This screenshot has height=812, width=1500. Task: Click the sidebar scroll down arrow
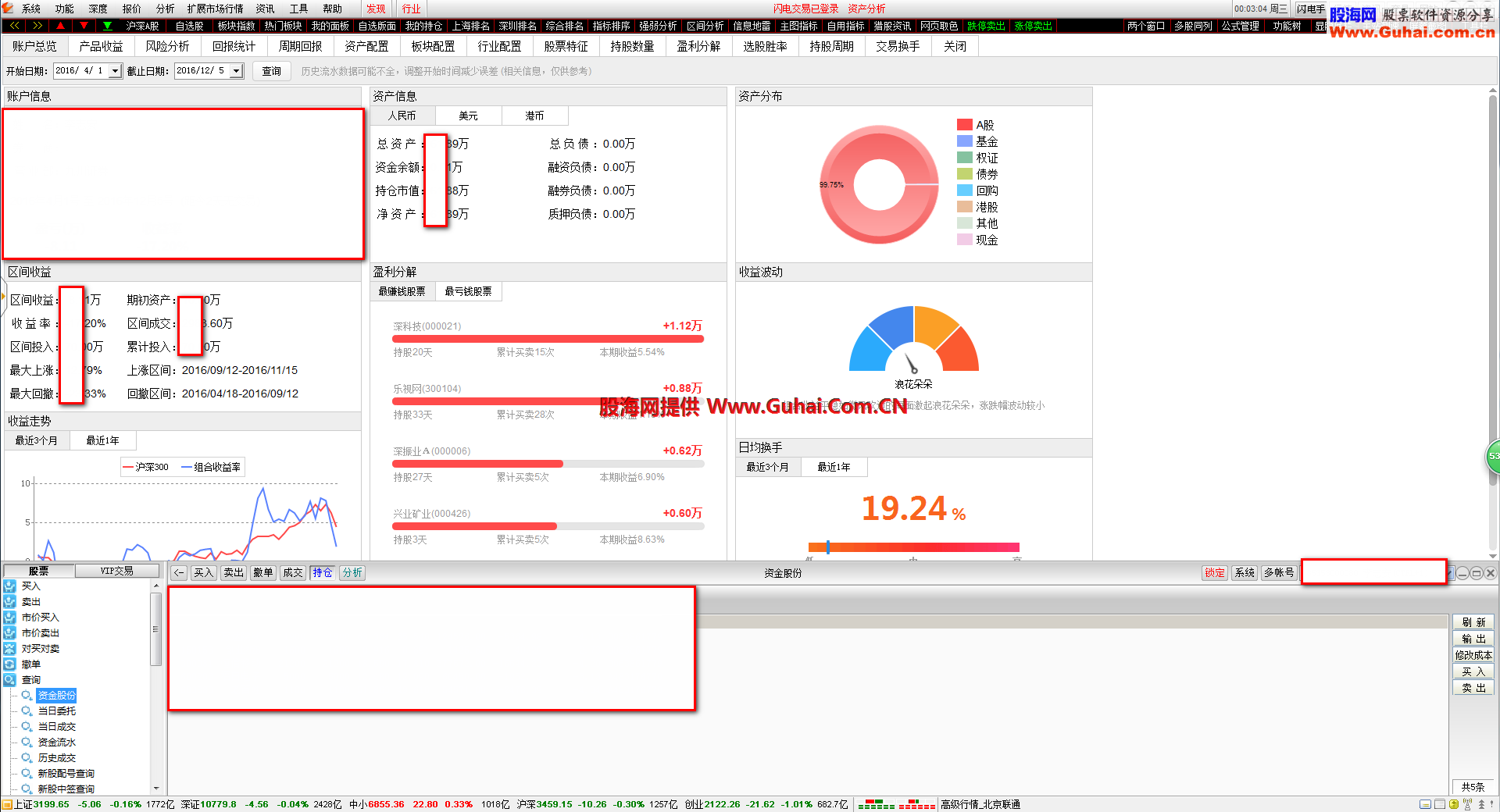click(156, 789)
